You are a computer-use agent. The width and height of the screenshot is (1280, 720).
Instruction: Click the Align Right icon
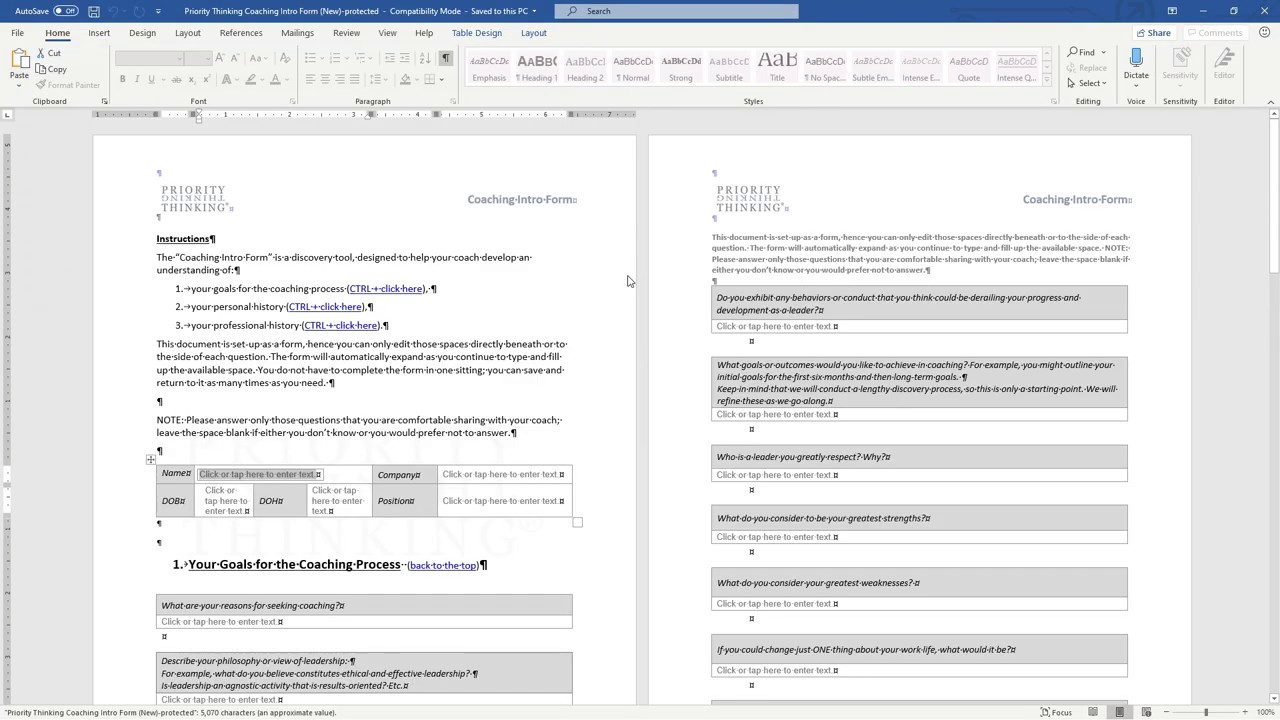[340, 79]
